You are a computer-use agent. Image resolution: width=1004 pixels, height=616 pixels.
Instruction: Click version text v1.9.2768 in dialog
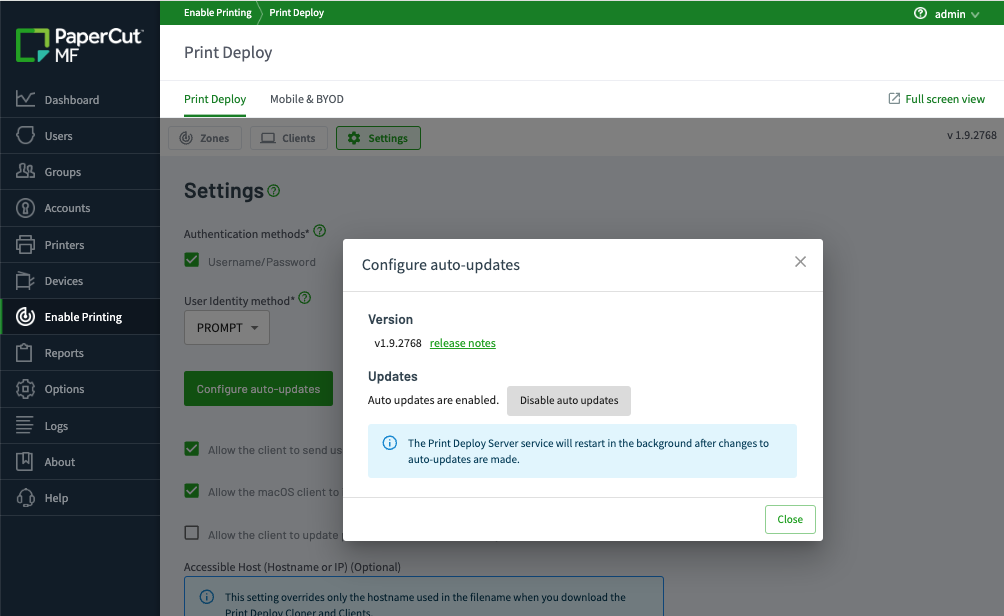tap(398, 343)
